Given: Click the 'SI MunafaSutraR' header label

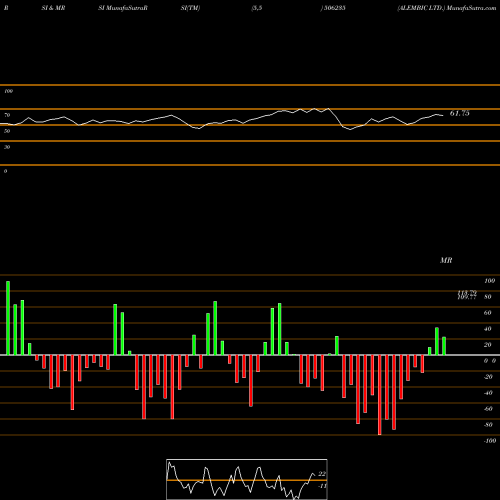Looking at the screenshot, I should point(123,8).
